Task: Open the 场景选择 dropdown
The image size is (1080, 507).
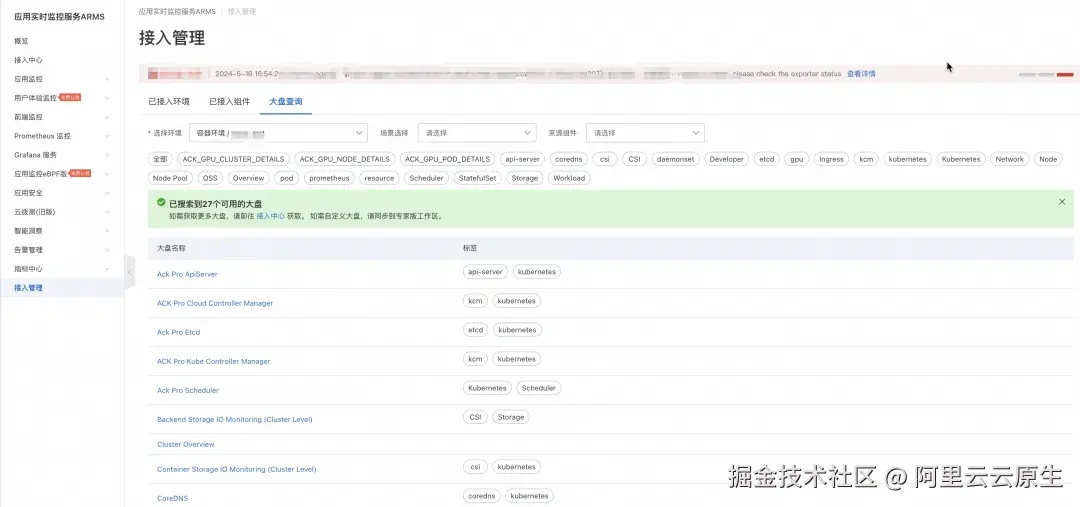Action: point(477,132)
